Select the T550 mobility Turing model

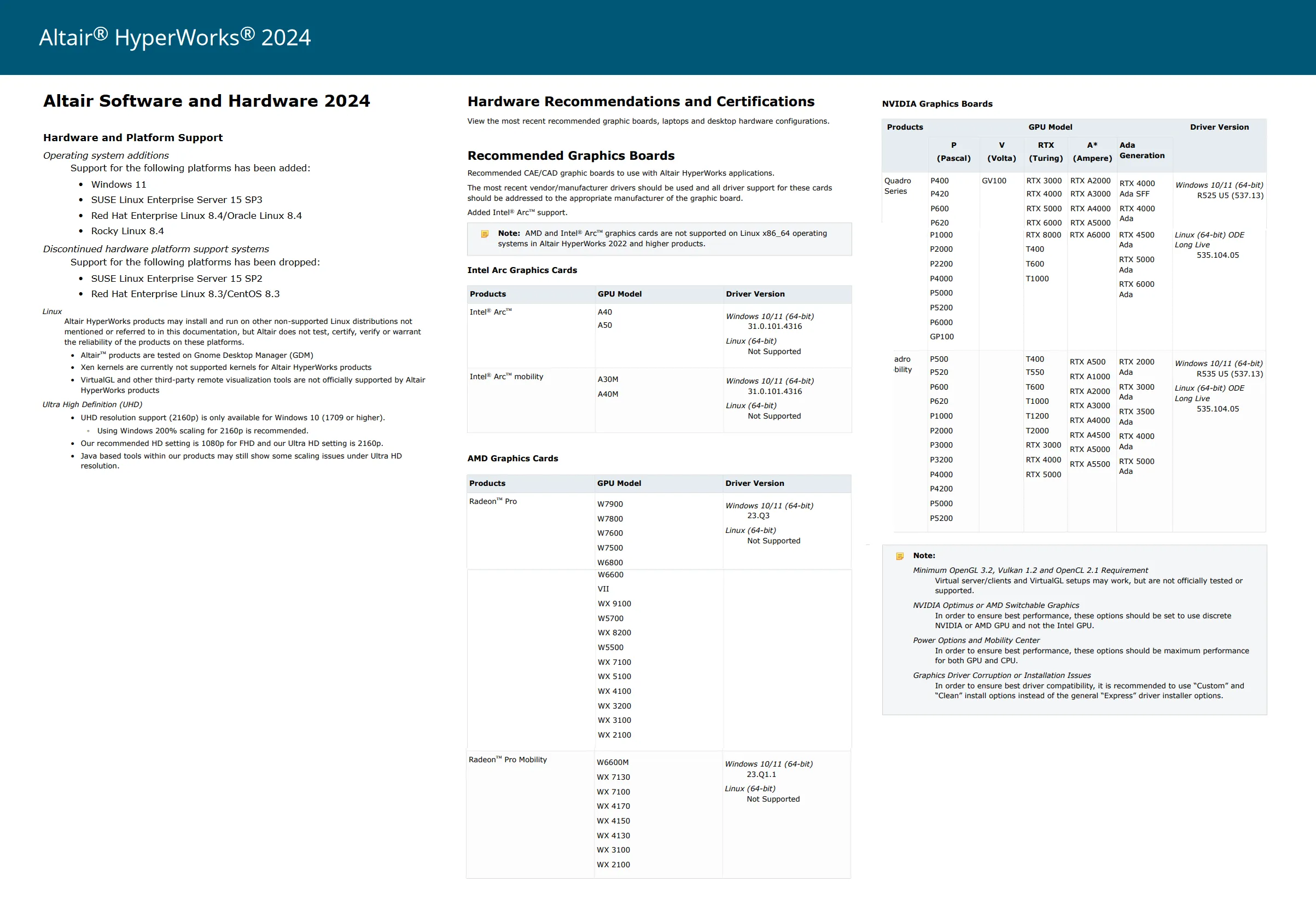click(1034, 372)
